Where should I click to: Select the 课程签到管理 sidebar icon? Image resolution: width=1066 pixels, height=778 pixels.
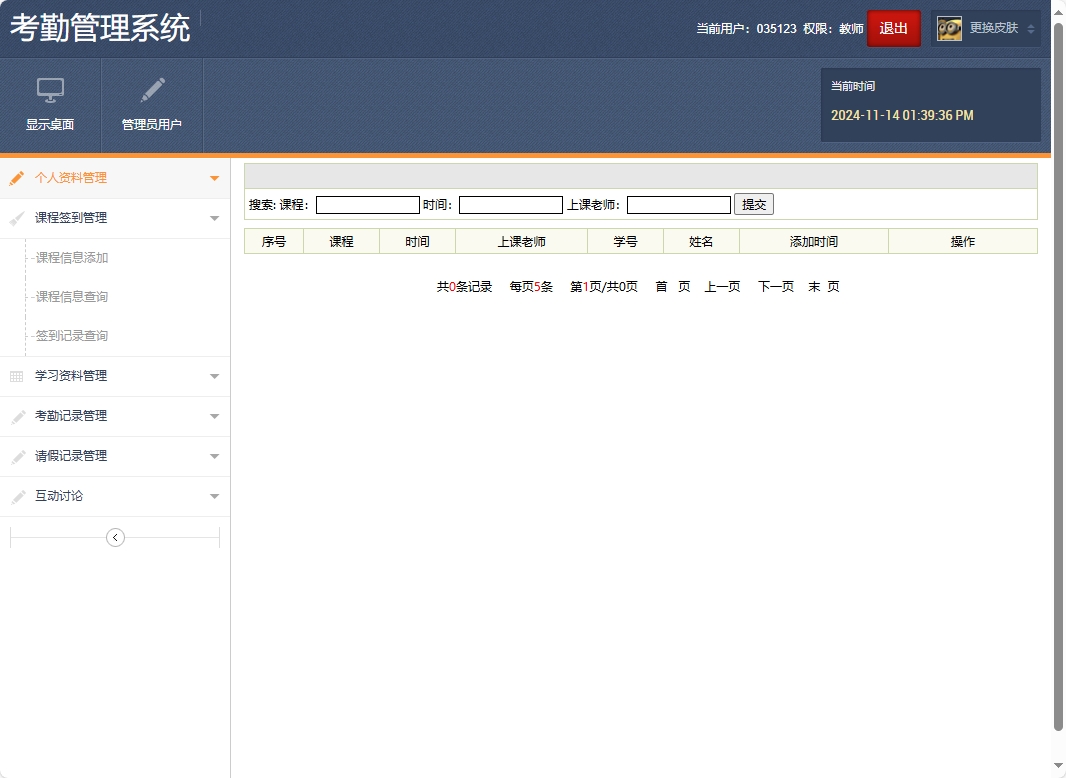[15, 218]
